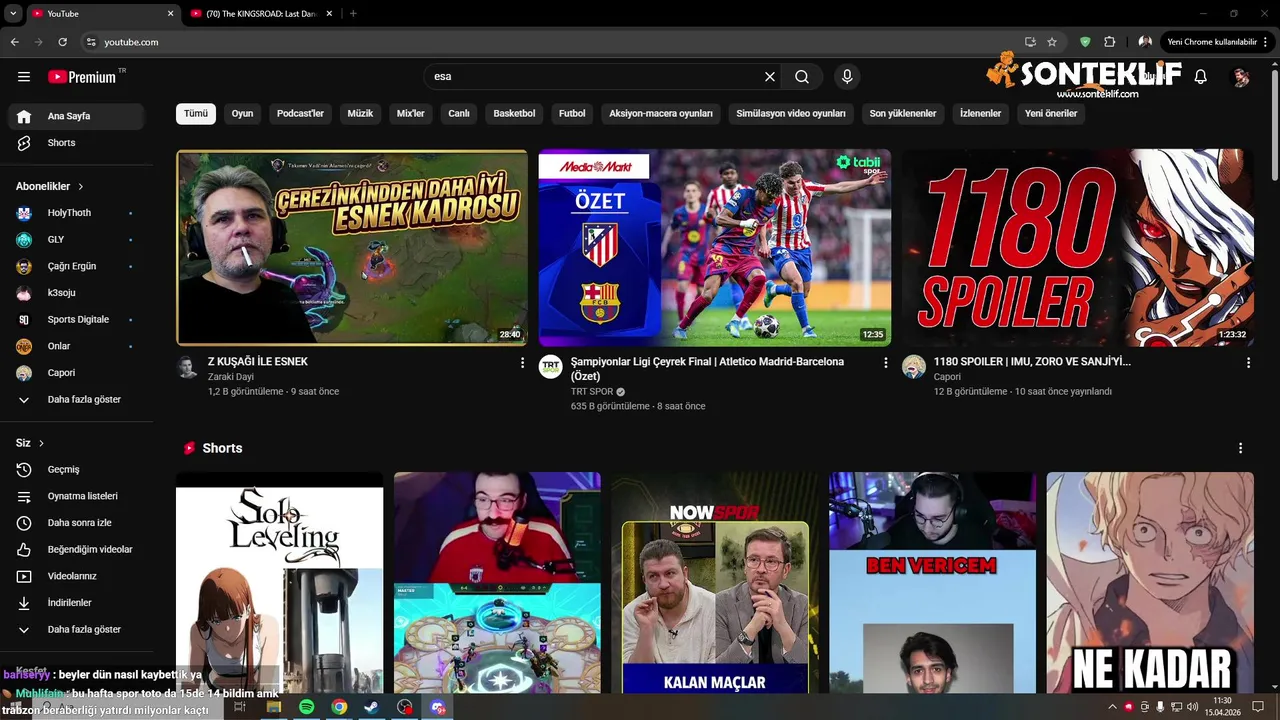Select the Canlı filter chip
This screenshot has height=720, width=1280.
(459, 114)
